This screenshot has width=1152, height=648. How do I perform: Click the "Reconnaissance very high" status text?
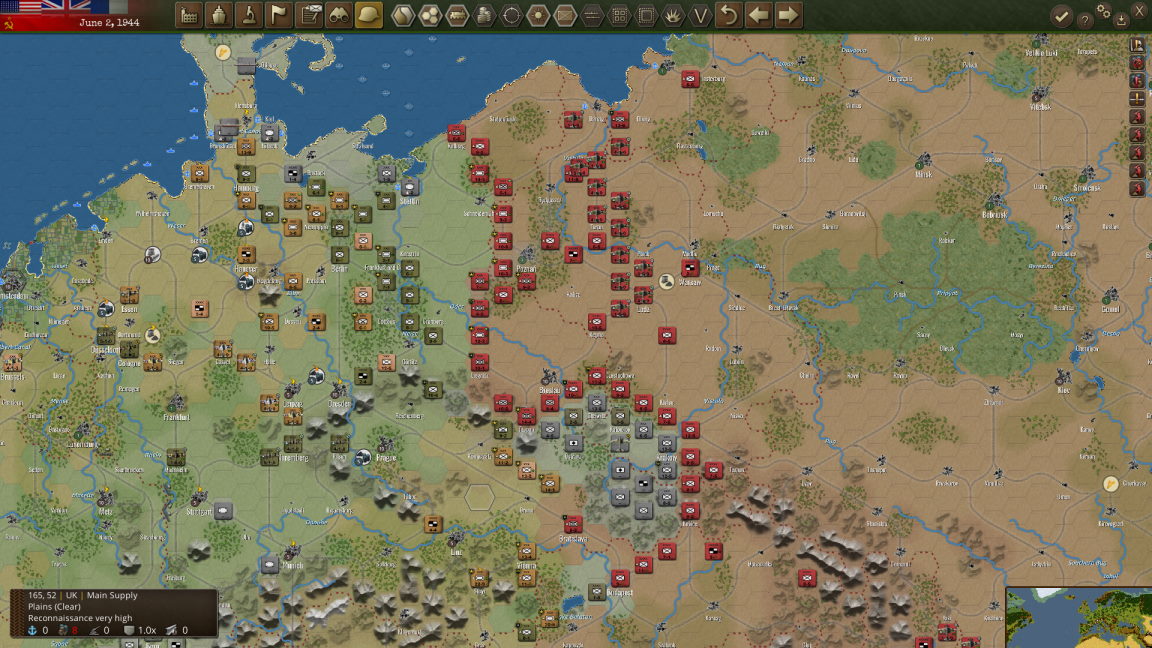(x=80, y=619)
